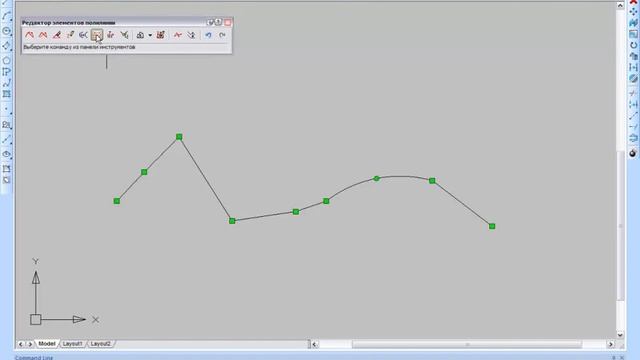Click the icon just left of the toolbar dropdown arrow
Viewport: 640px width, 360px height.
pyautogui.click(x=140, y=35)
